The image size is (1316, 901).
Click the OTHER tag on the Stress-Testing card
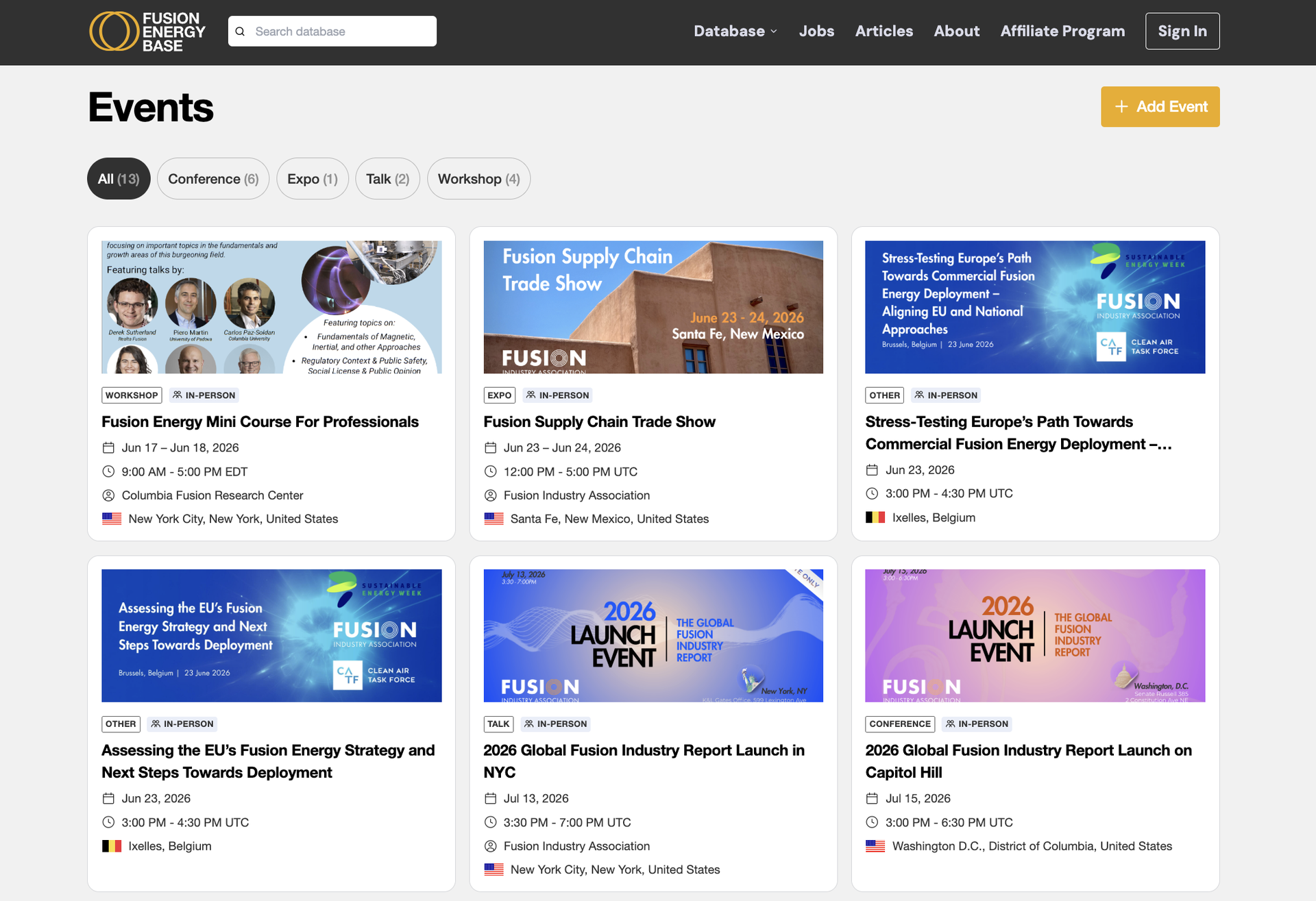coord(884,395)
